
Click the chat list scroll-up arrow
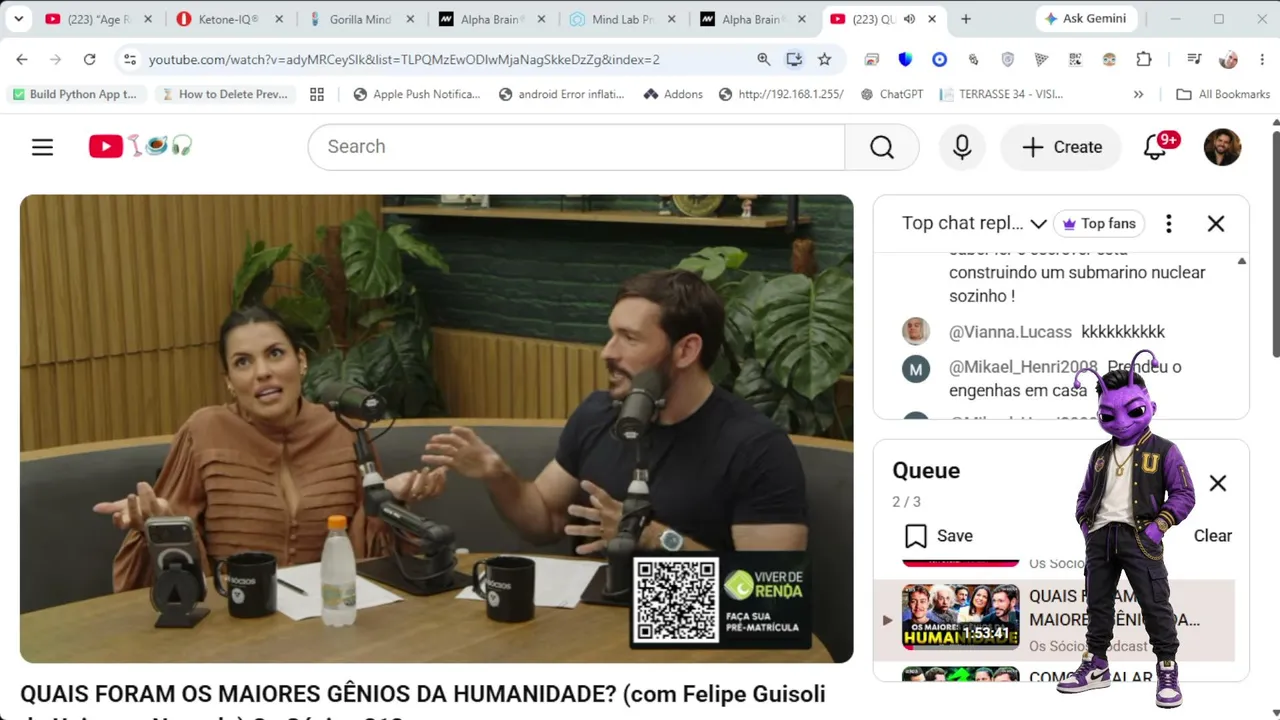(1241, 262)
